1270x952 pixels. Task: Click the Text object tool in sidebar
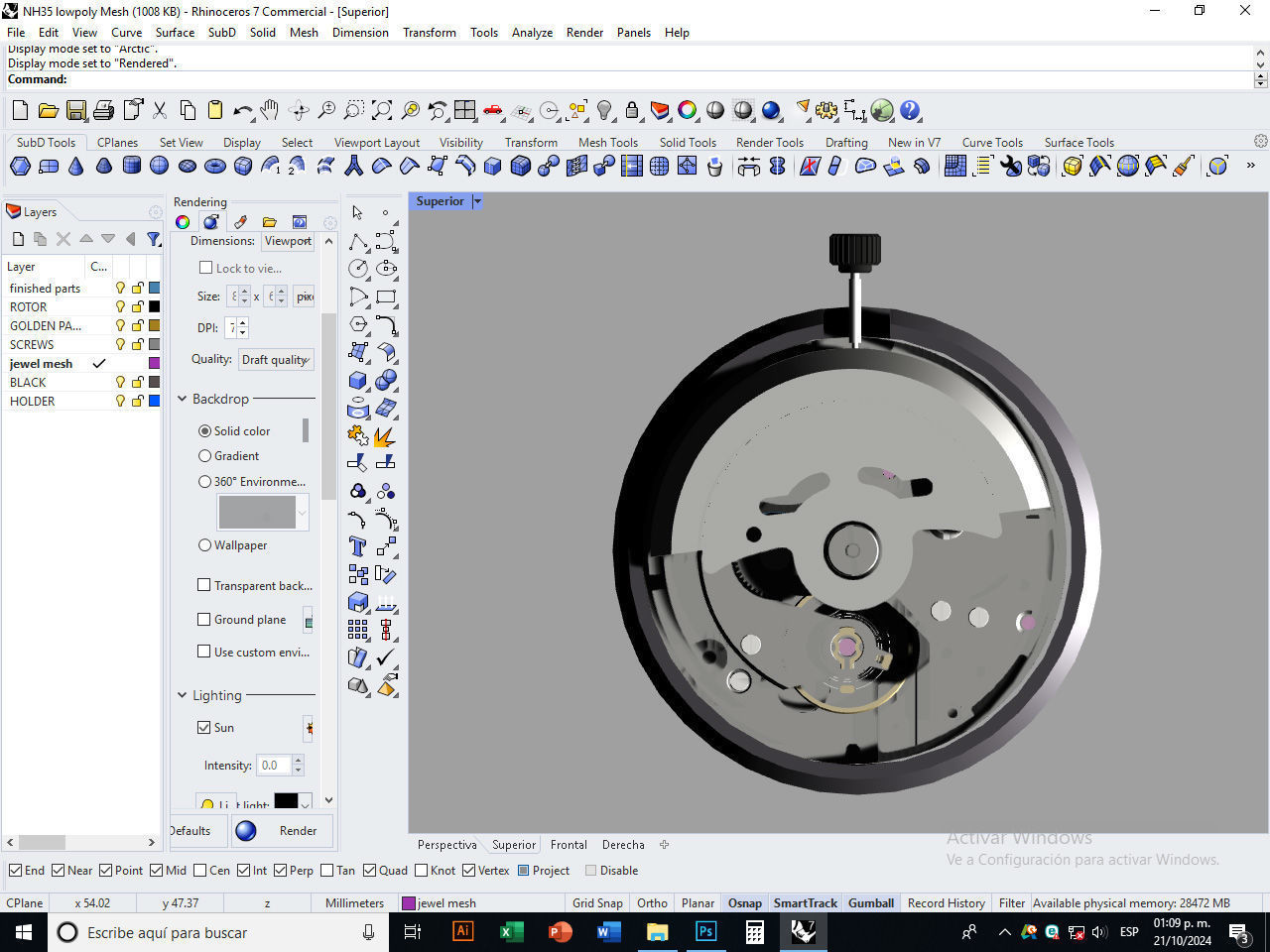tap(358, 546)
